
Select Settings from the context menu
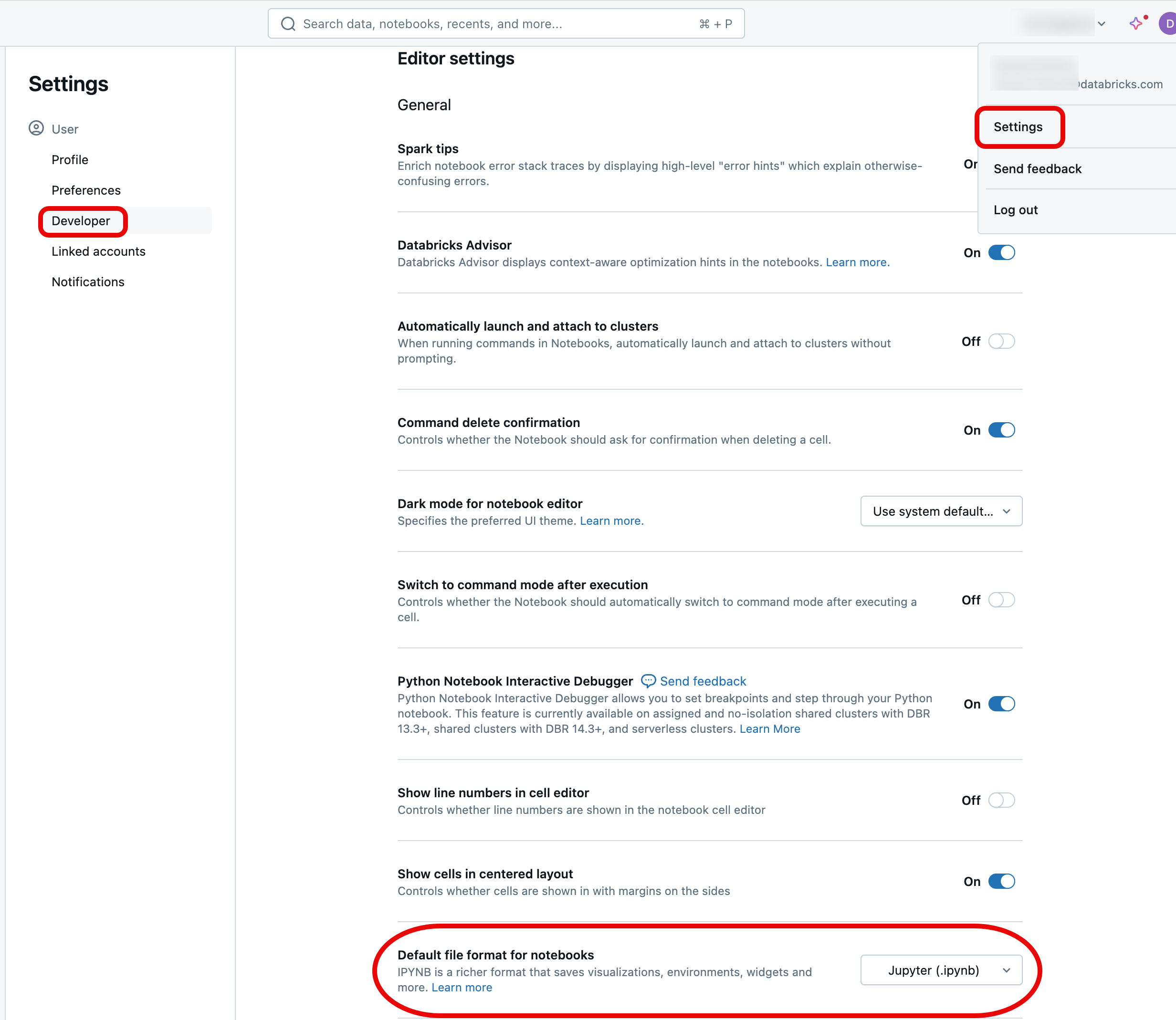[x=1018, y=126]
